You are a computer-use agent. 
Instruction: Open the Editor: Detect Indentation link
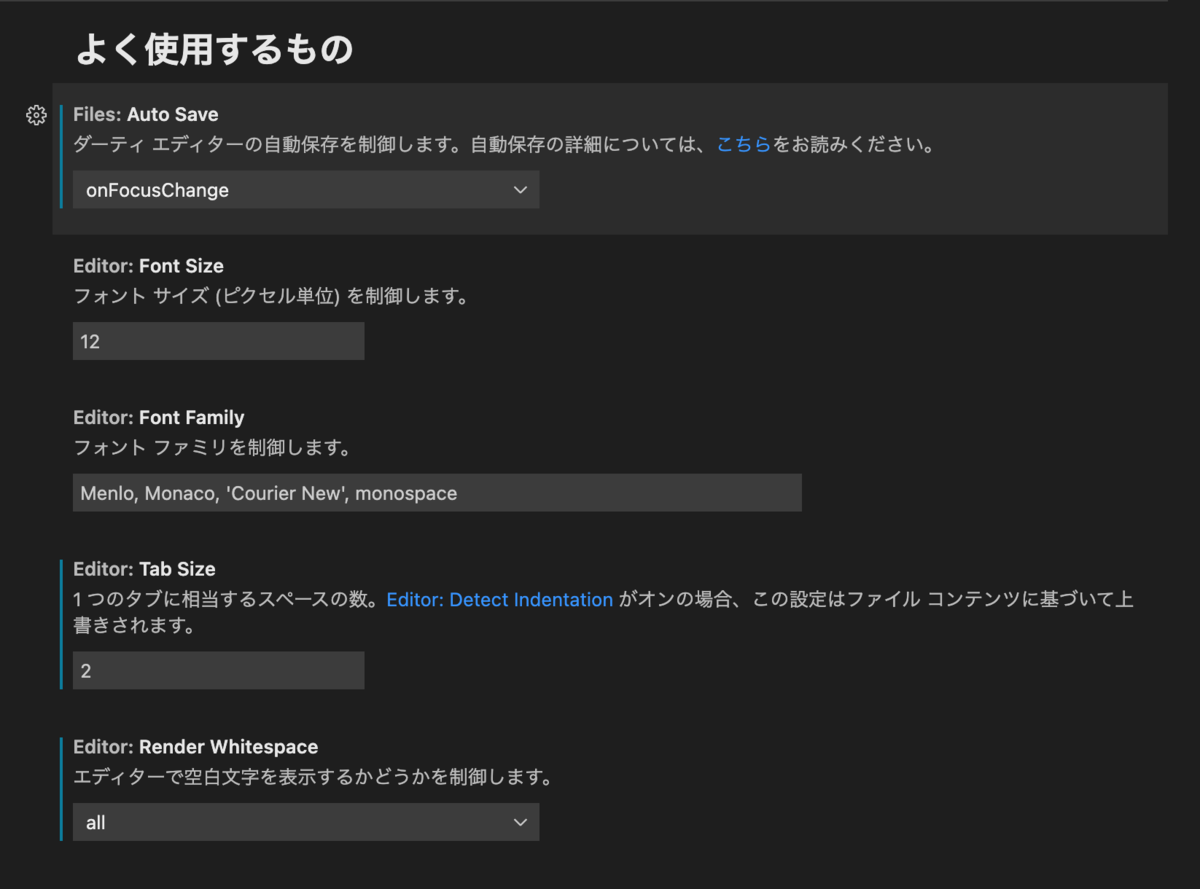tap(500, 600)
